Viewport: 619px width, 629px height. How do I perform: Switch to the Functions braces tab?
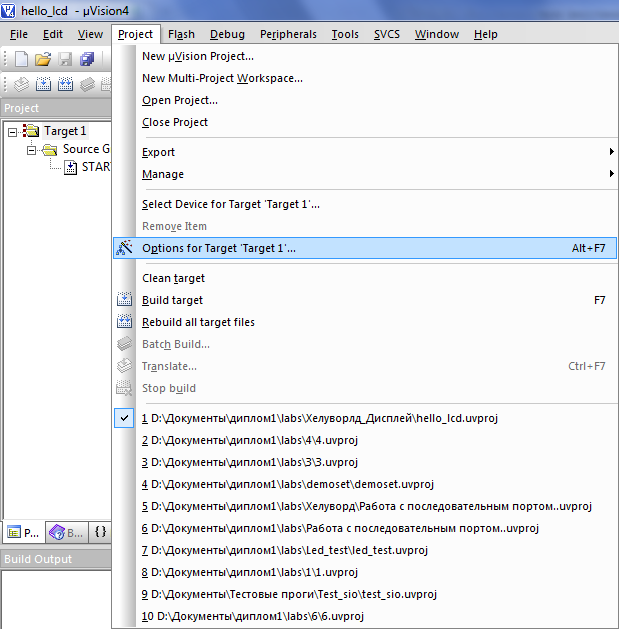pos(100,532)
